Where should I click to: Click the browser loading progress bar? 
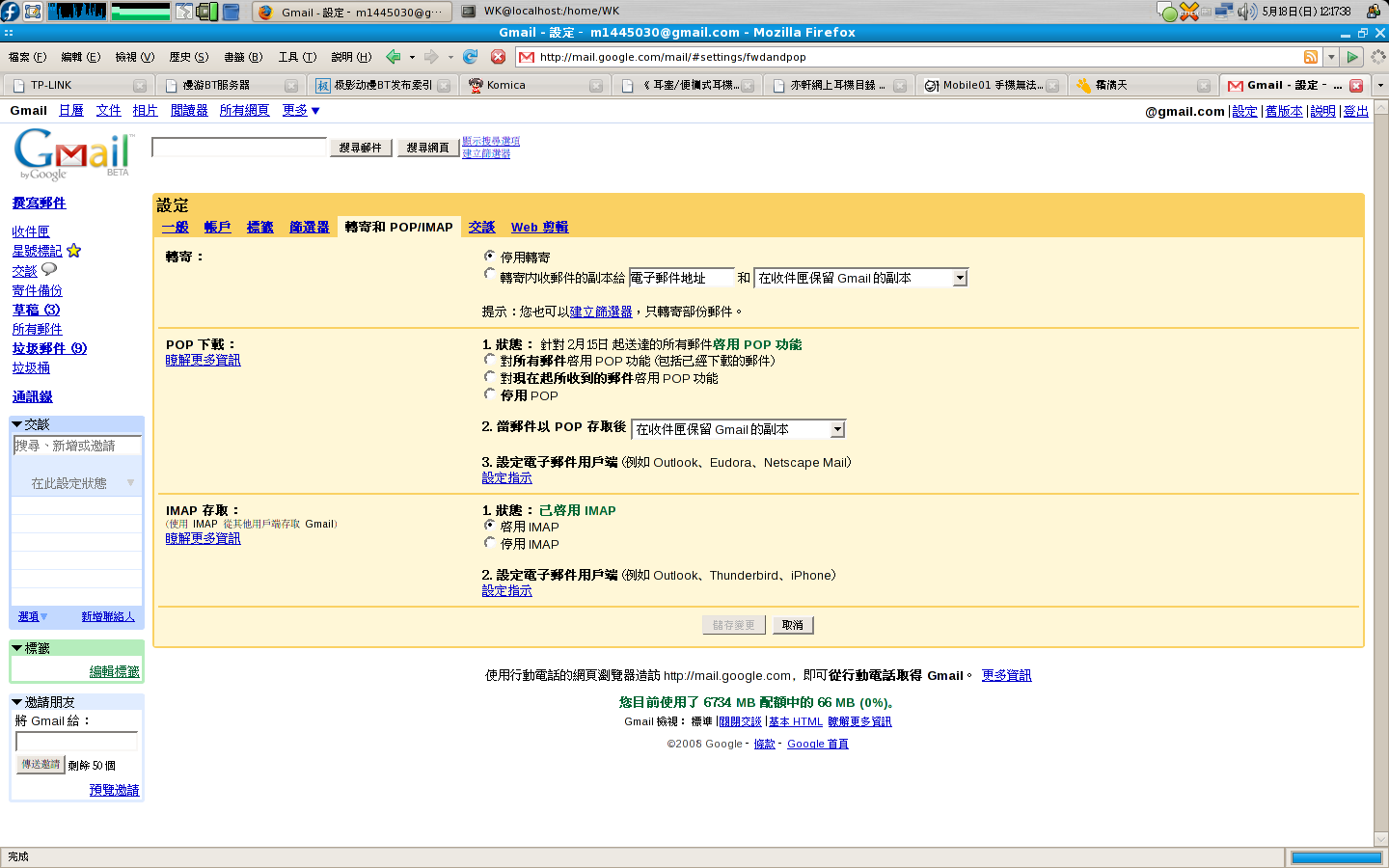tap(1336, 857)
